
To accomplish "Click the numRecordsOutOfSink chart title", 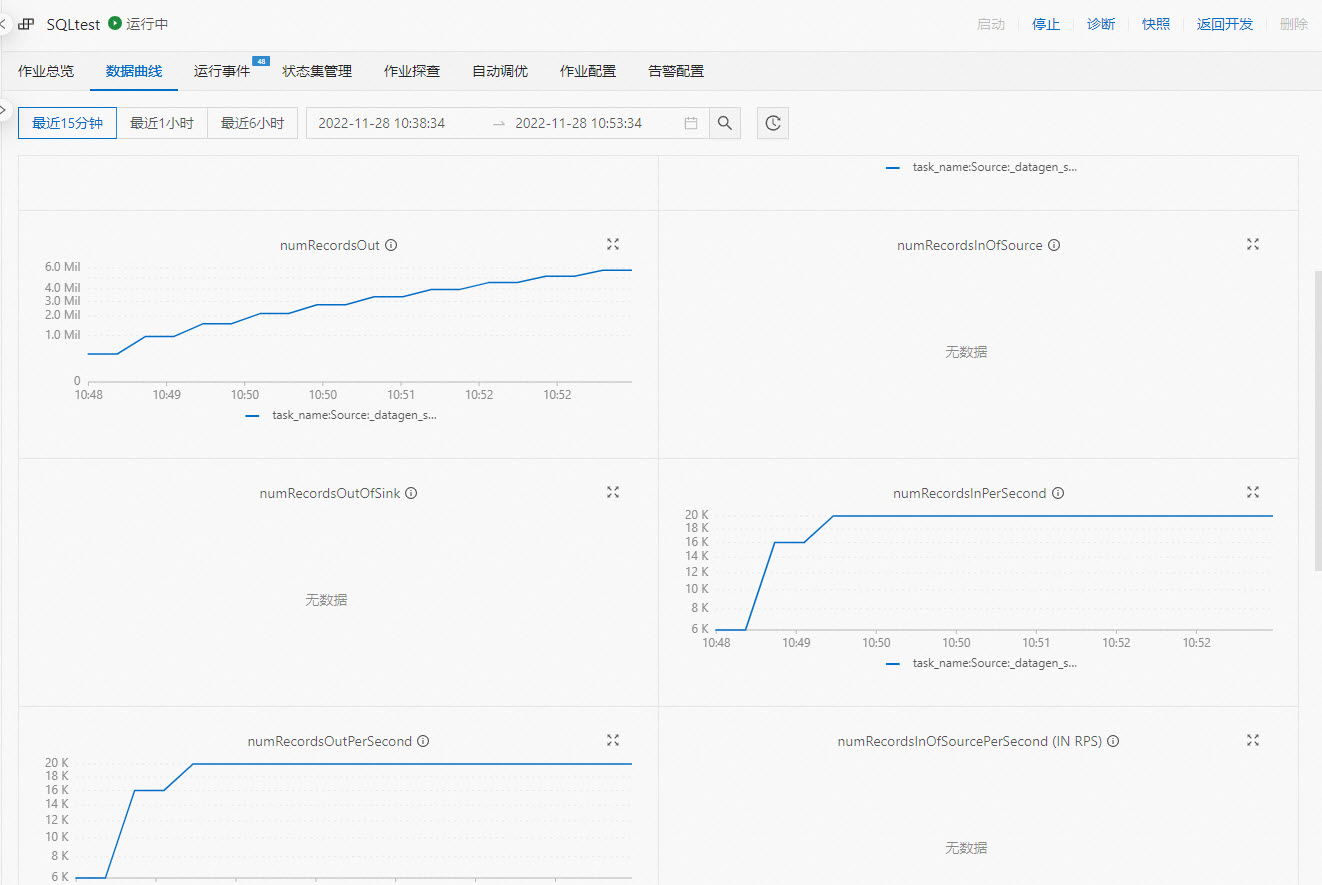I will (330, 493).
